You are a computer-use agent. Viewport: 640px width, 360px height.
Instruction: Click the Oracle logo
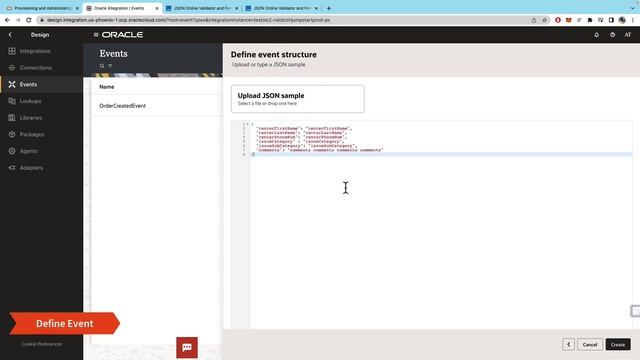122,35
